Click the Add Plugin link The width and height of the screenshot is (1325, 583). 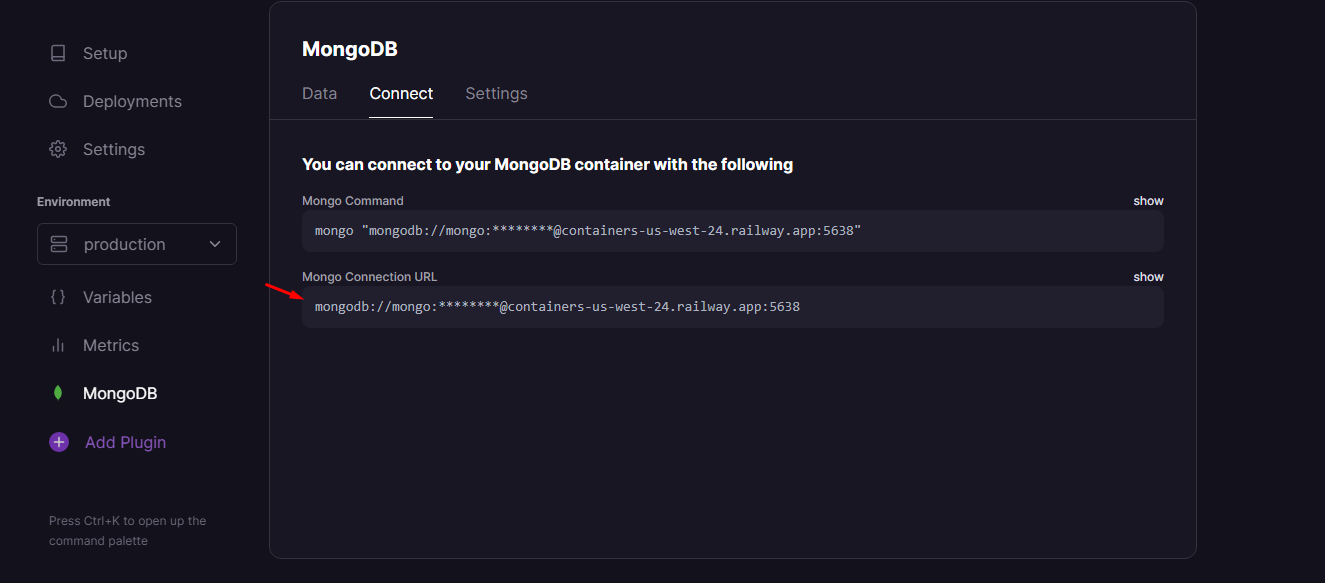[x=125, y=442]
